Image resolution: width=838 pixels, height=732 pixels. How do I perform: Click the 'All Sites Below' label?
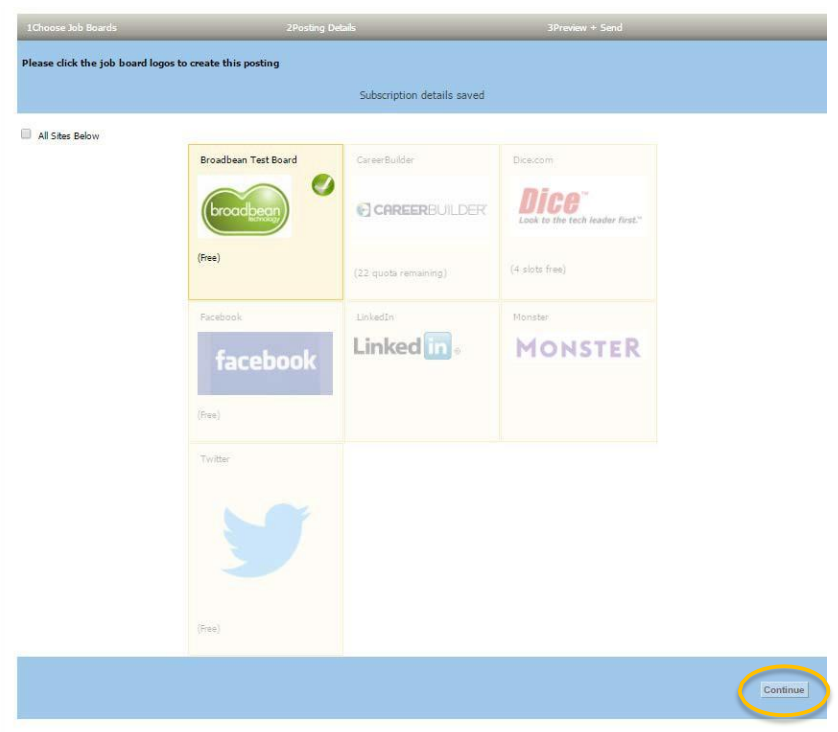(x=68, y=136)
